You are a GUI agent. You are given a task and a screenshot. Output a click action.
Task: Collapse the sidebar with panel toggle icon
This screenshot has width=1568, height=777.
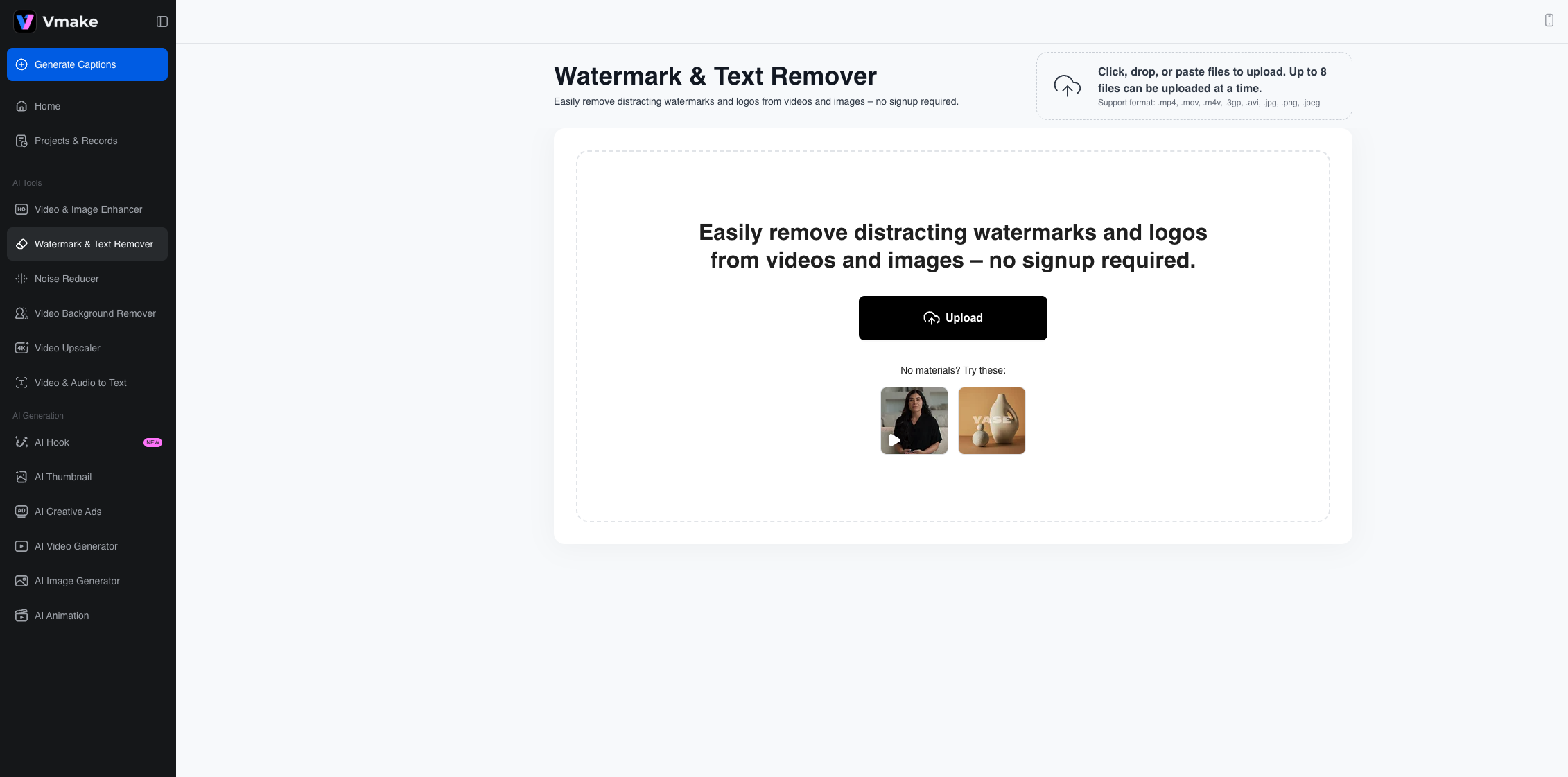pos(162,21)
